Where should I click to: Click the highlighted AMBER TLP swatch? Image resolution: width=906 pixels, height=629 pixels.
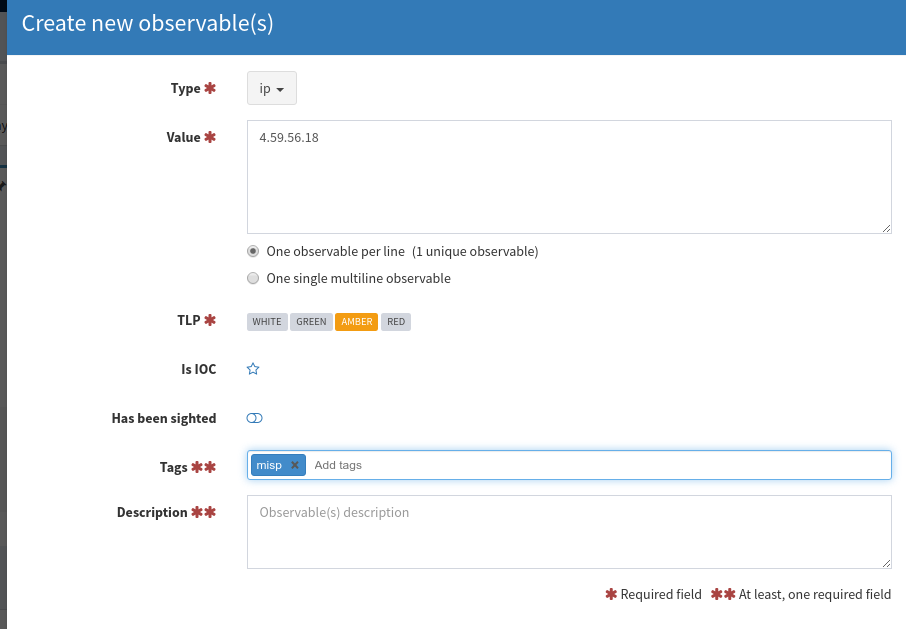[356, 321]
